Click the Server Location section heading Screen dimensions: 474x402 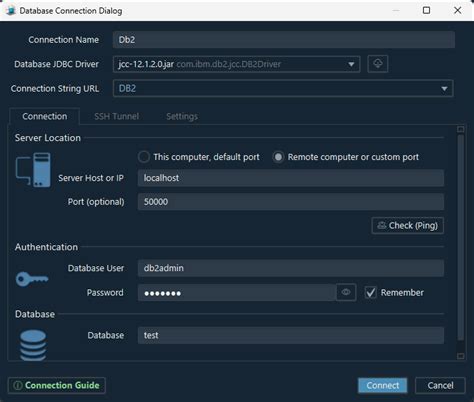tap(48, 138)
